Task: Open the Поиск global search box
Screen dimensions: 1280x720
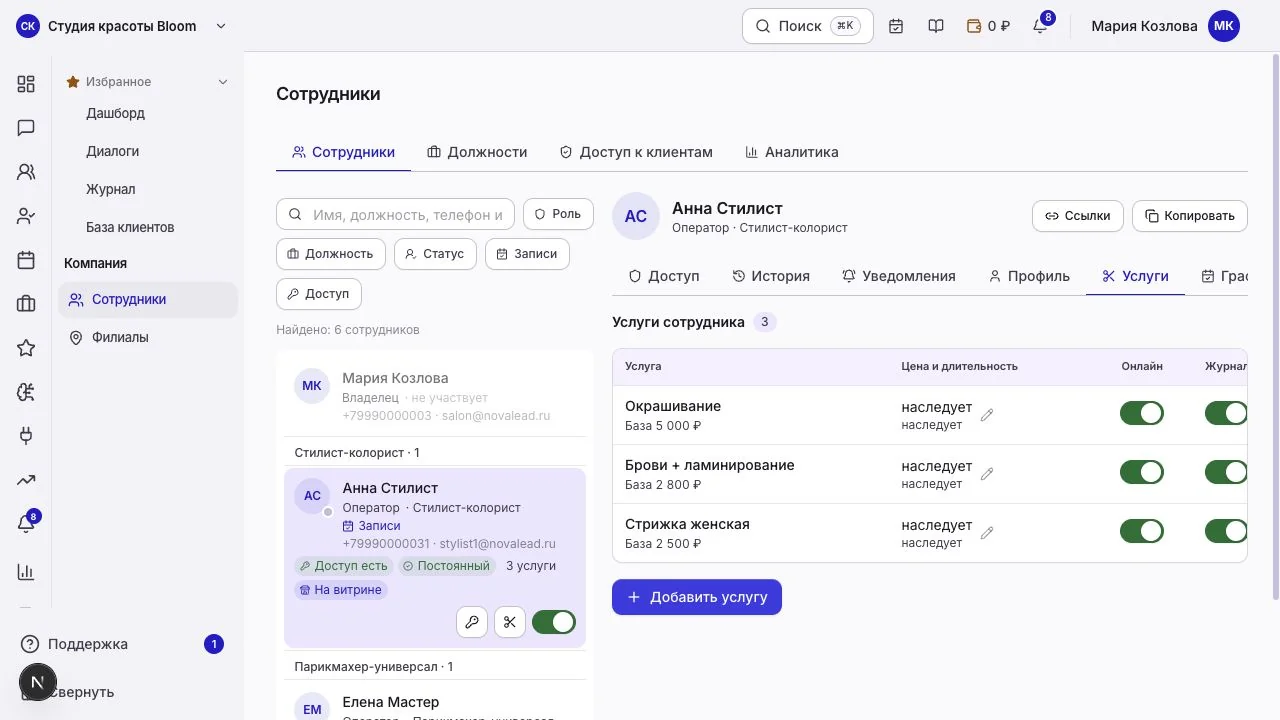Action: (808, 26)
